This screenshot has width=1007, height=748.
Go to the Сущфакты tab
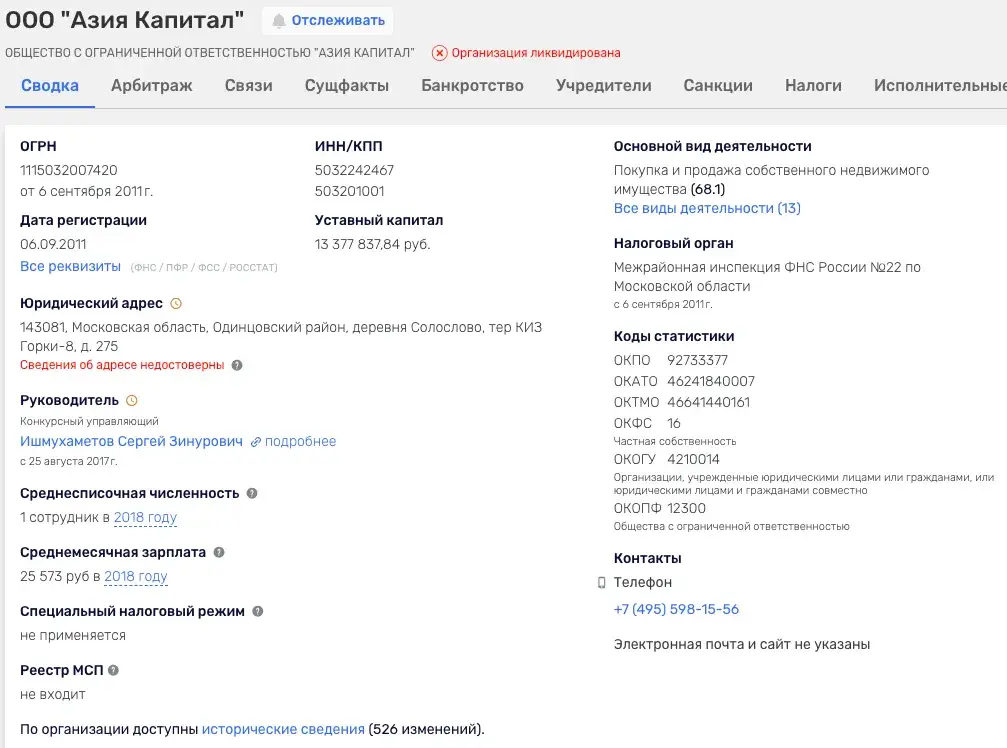pyautogui.click(x=347, y=85)
